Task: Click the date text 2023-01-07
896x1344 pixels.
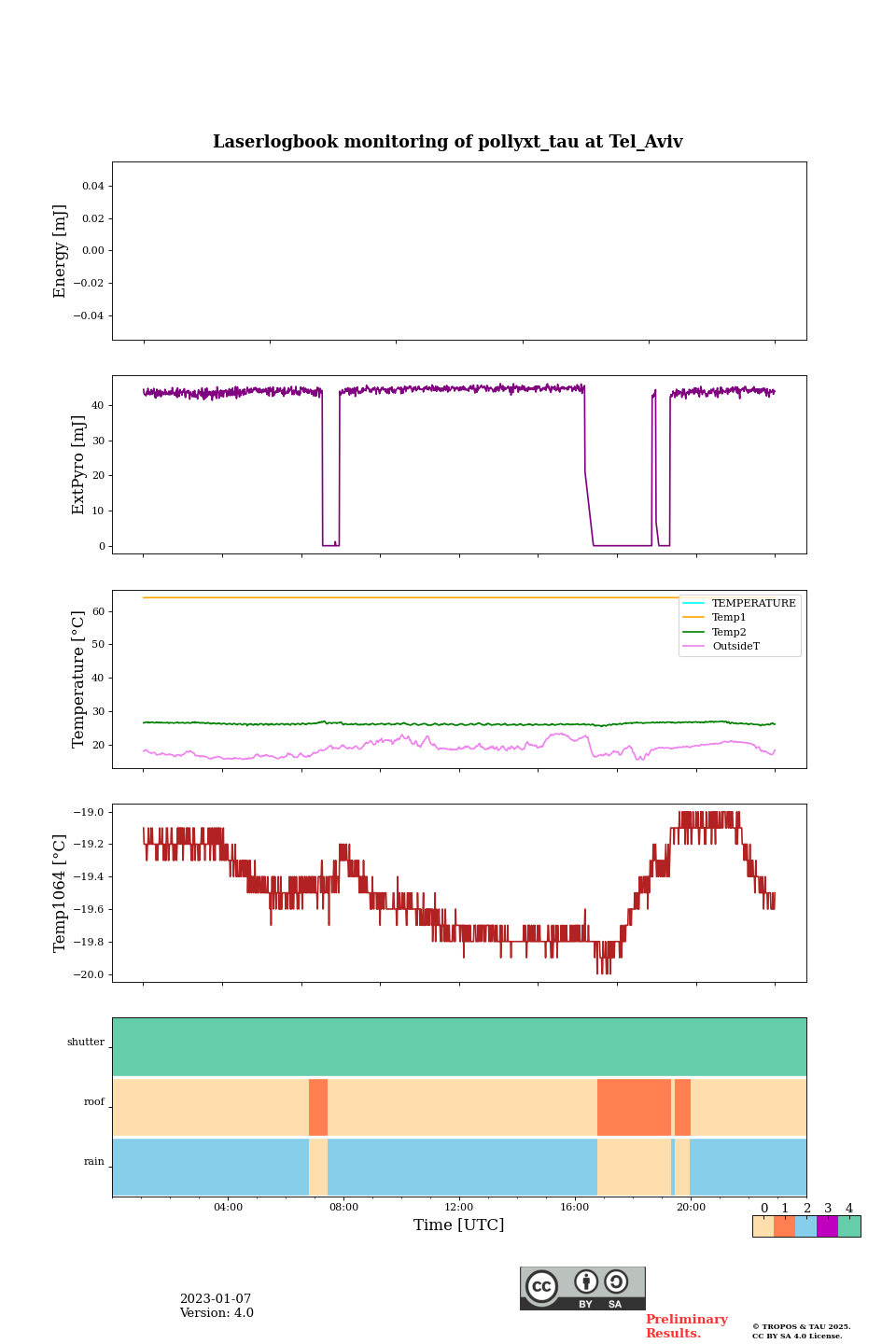Action: click(x=216, y=1299)
